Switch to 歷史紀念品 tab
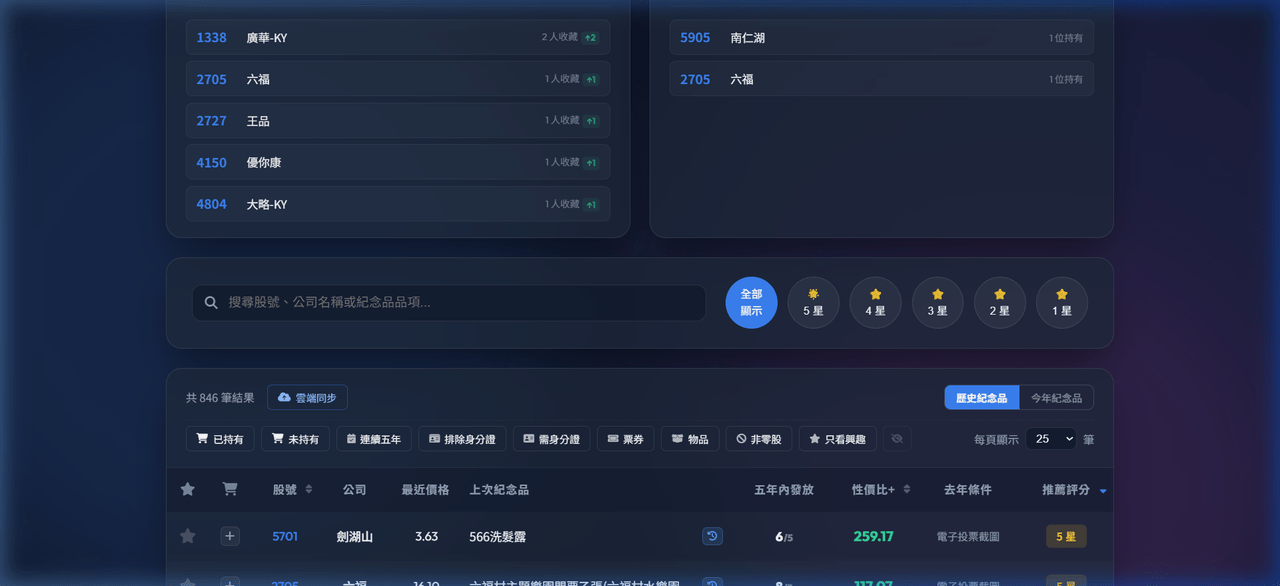The width and height of the screenshot is (1280, 586). 982,397
